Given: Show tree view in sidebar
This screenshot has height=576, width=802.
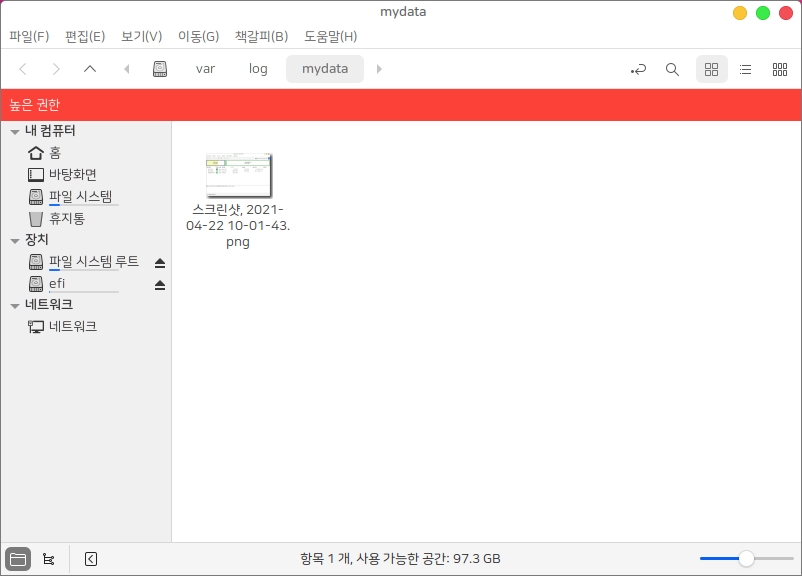Looking at the screenshot, I should click(x=48, y=559).
